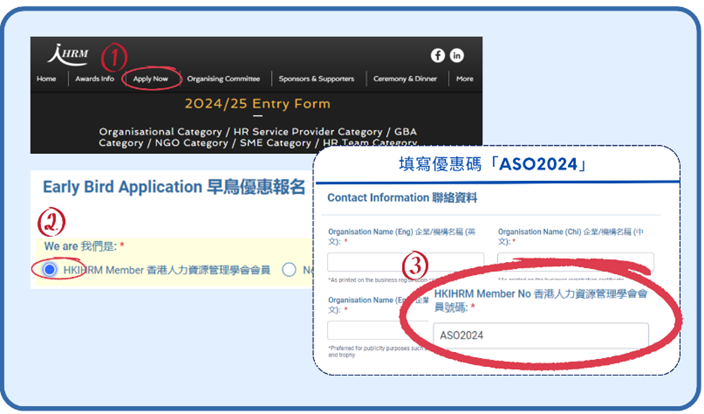The width and height of the screenshot is (704, 414).
Task: Open Ceremony & Dinner menu
Action: pos(405,79)
